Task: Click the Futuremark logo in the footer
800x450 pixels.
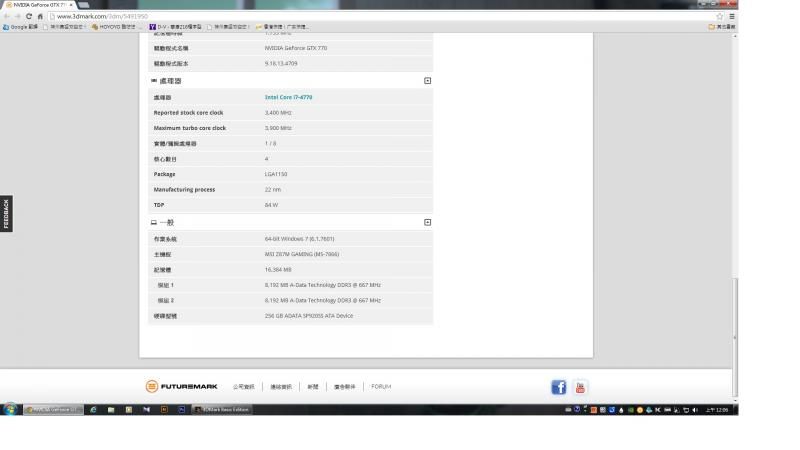Action: pos(182,386)
